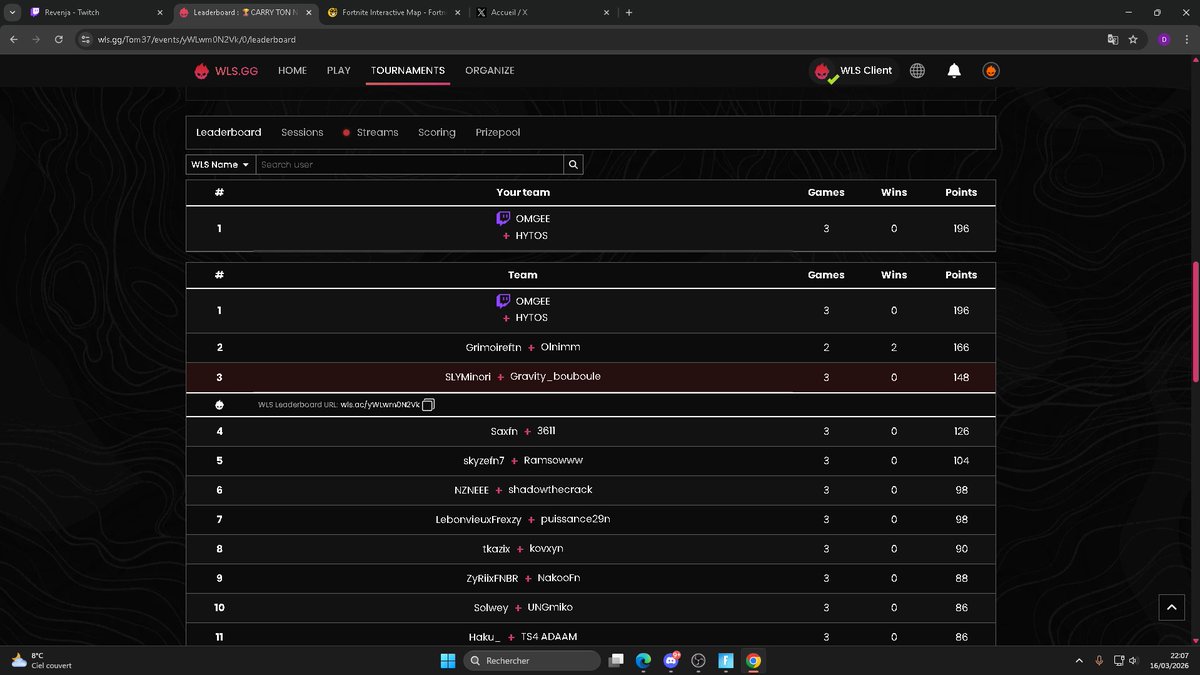Click Chrome icon in taskbar

pos(753,660)
